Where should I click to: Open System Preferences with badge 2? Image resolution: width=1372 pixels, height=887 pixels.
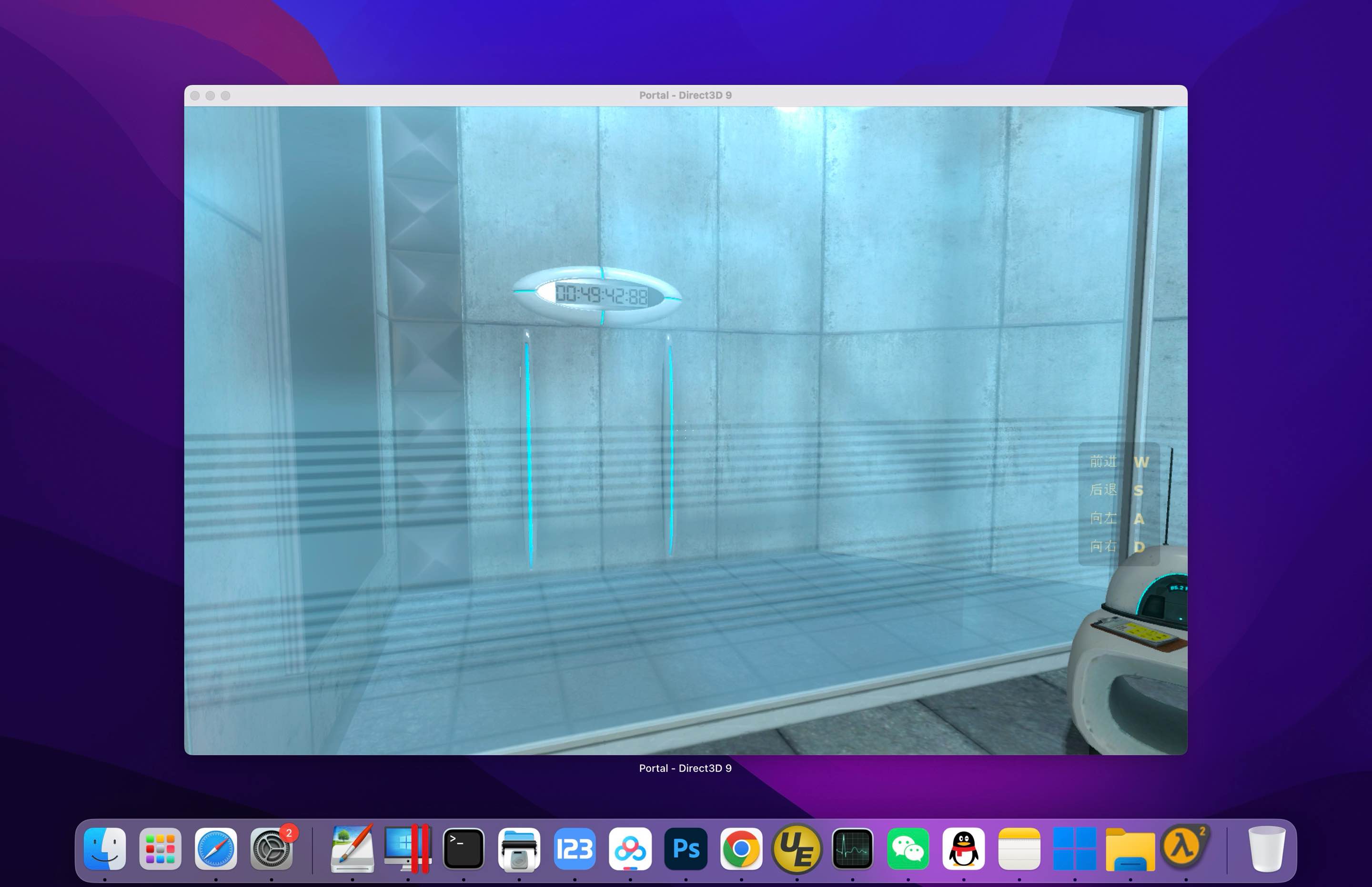271,848
